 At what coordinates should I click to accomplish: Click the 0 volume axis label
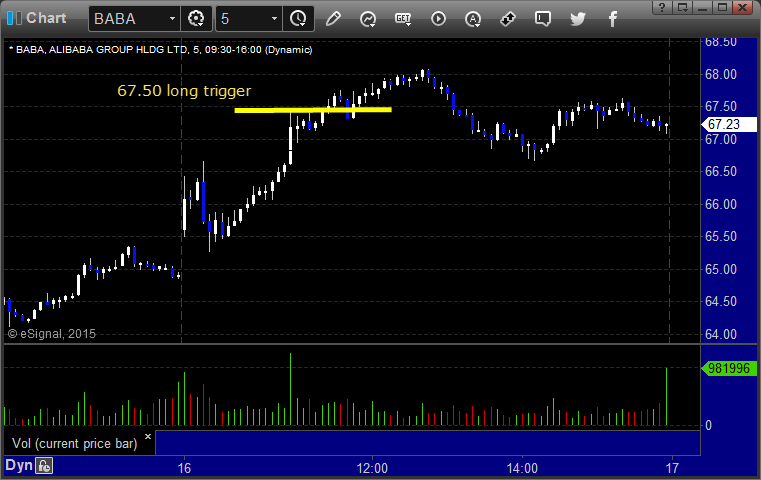pos(708,426)
